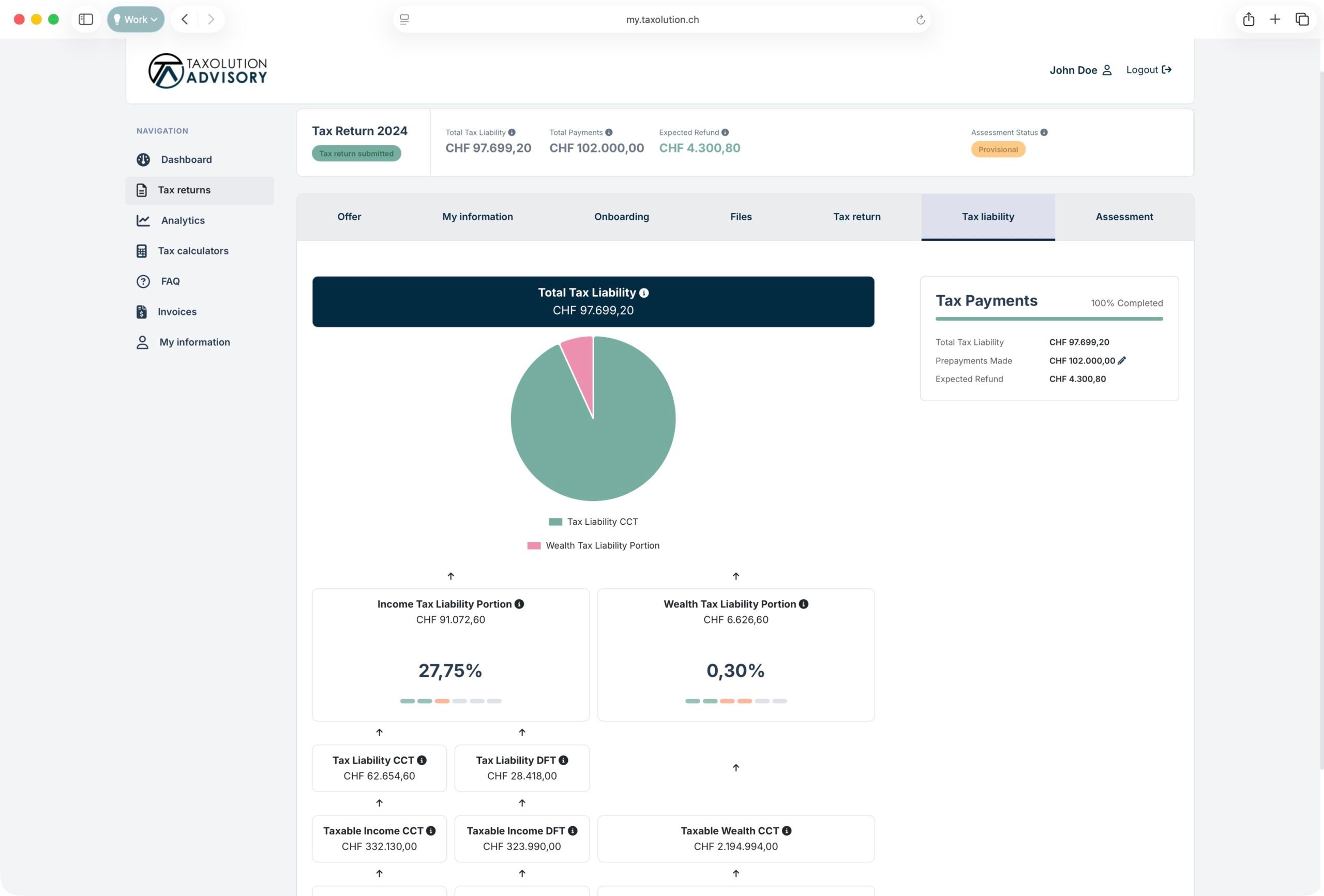The image size is (1324, 896).
Task: Click info icon beside Total Tax Liability banner
Action: pos(644,293)
